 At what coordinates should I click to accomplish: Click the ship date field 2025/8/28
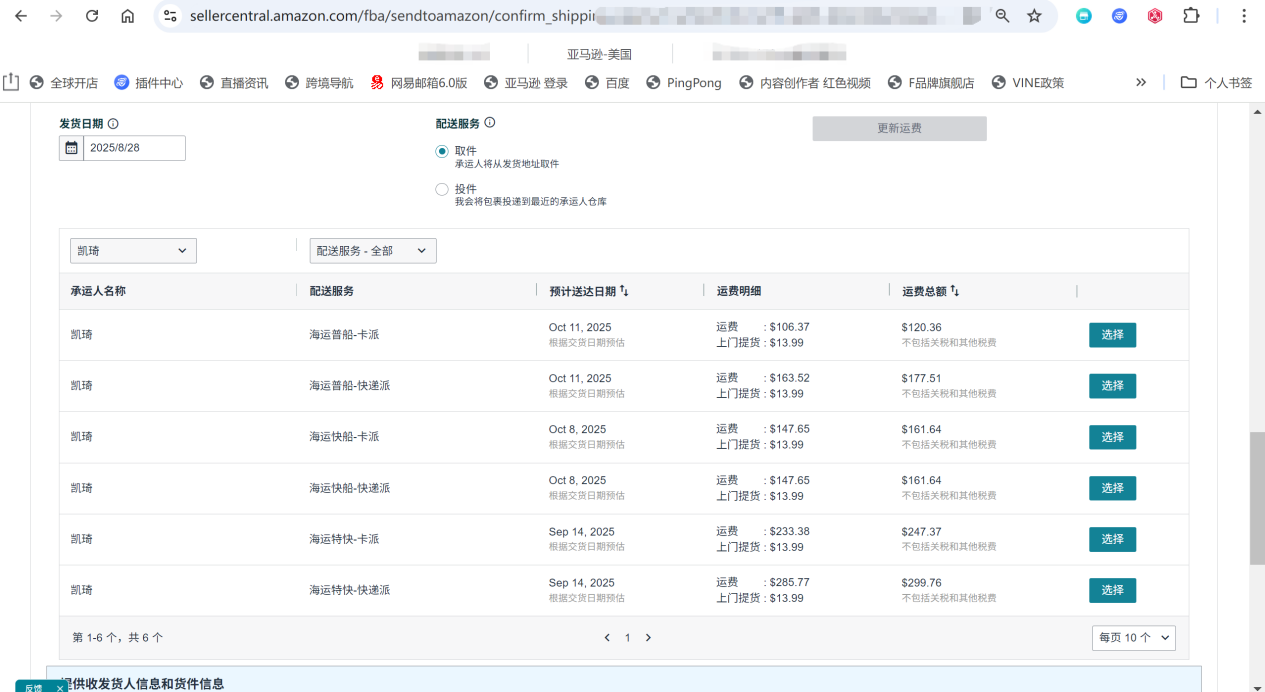point(134,148)
